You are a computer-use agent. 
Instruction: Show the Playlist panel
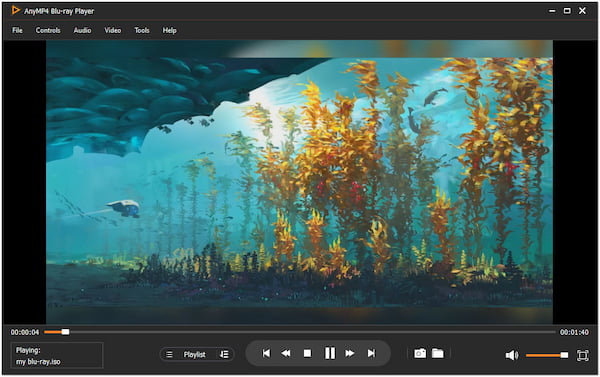[x=194, y=355]
